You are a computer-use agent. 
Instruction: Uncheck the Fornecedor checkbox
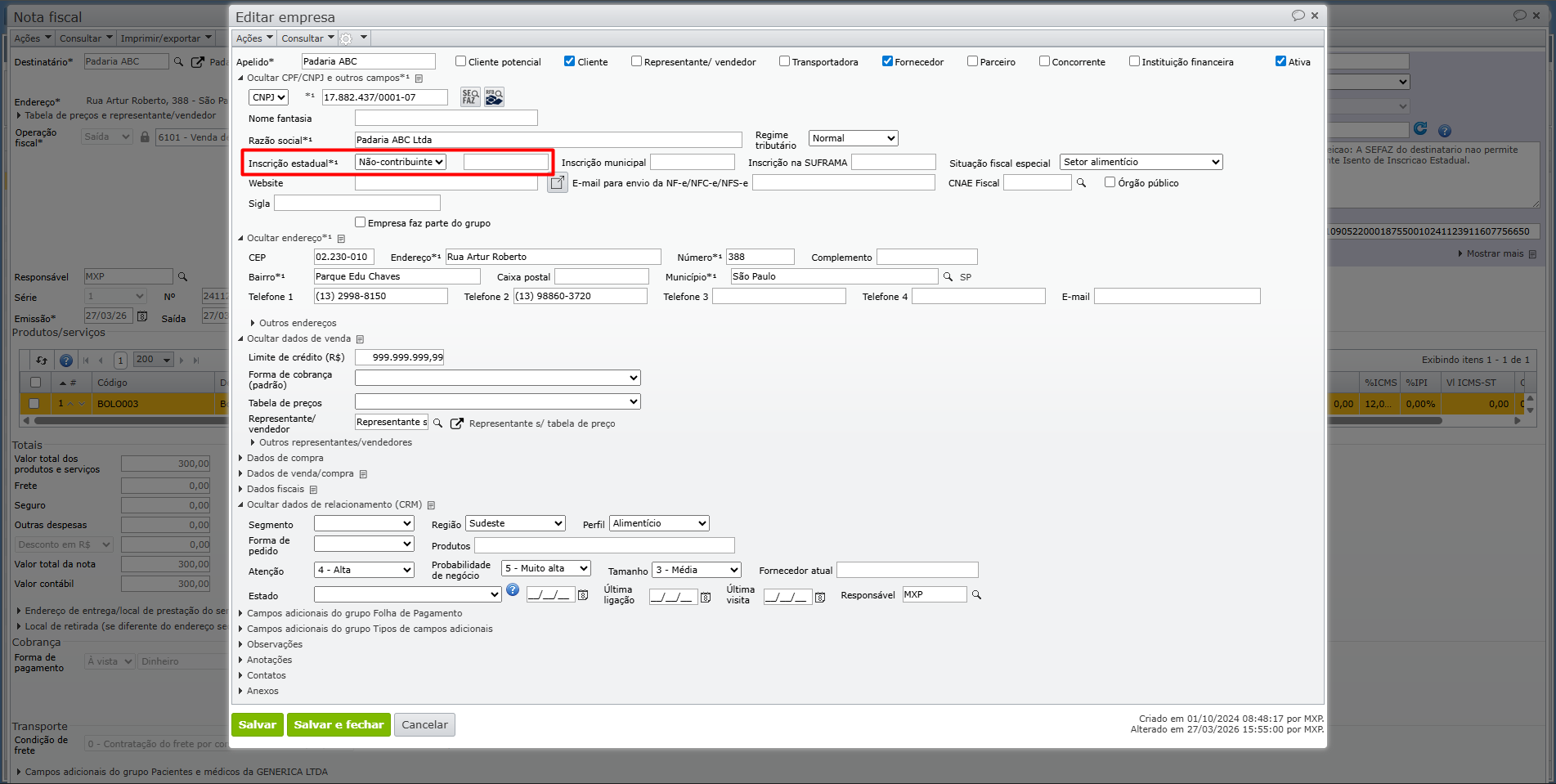click(x=887, y=61)
